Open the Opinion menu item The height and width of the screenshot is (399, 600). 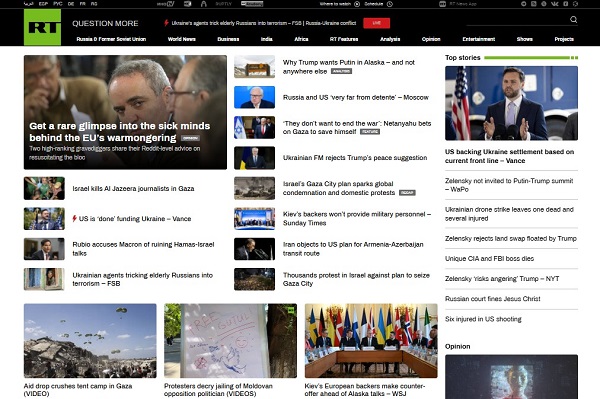pos(431,39)
